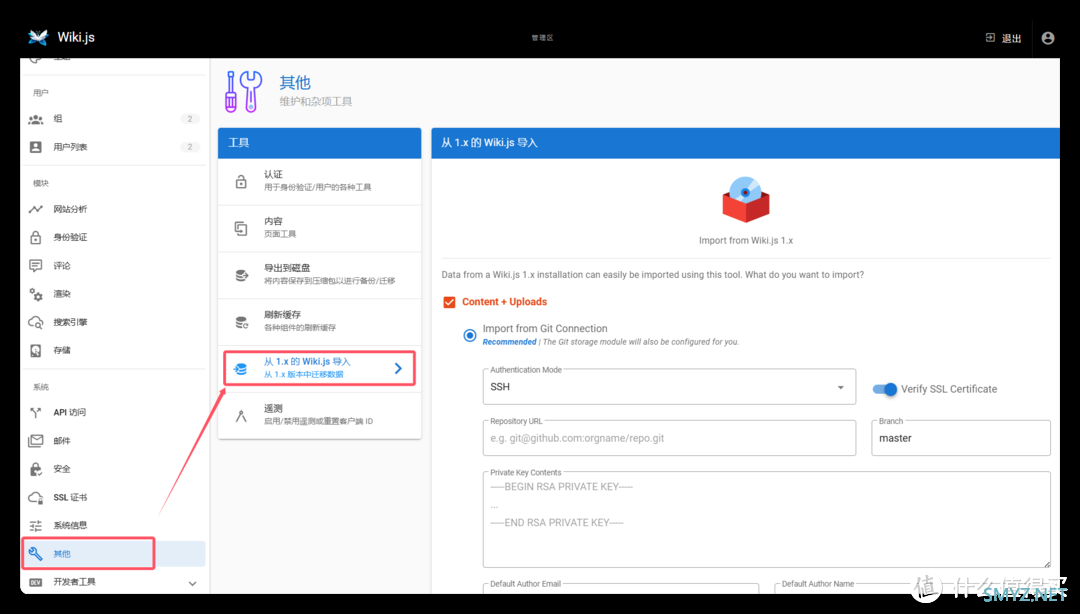This screenshot has width=1080, height=614.
Task: Open 刷新缓存 tool entry
Action: click(320, 322)
